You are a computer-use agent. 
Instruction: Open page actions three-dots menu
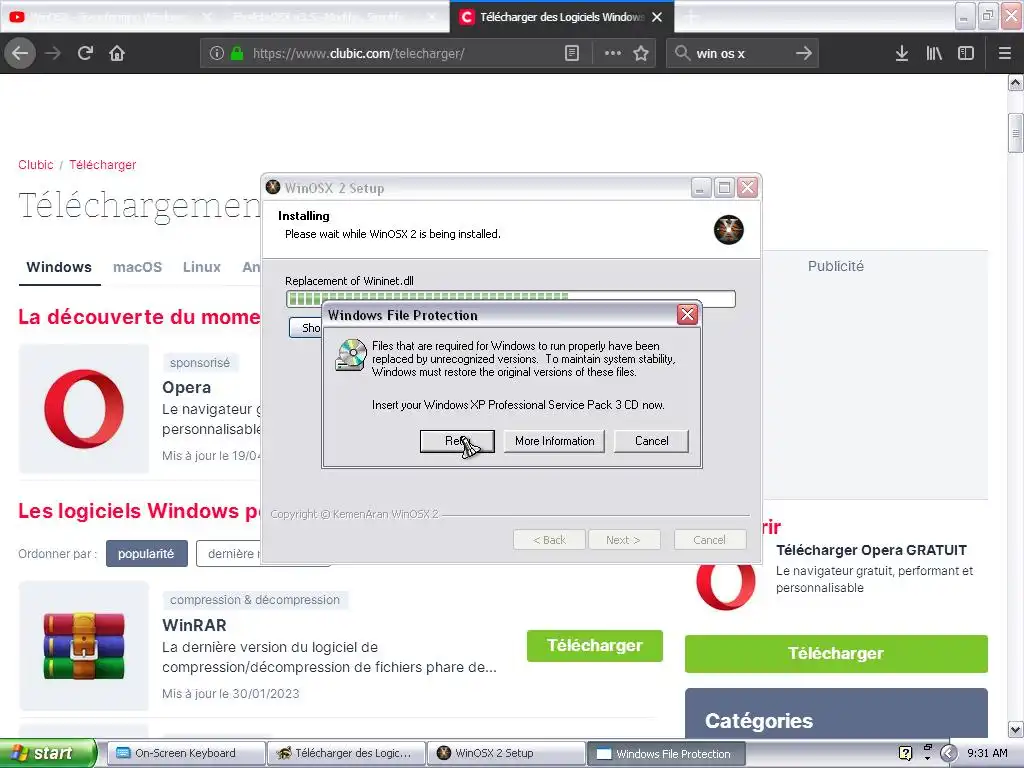click(x=613, y=53)
